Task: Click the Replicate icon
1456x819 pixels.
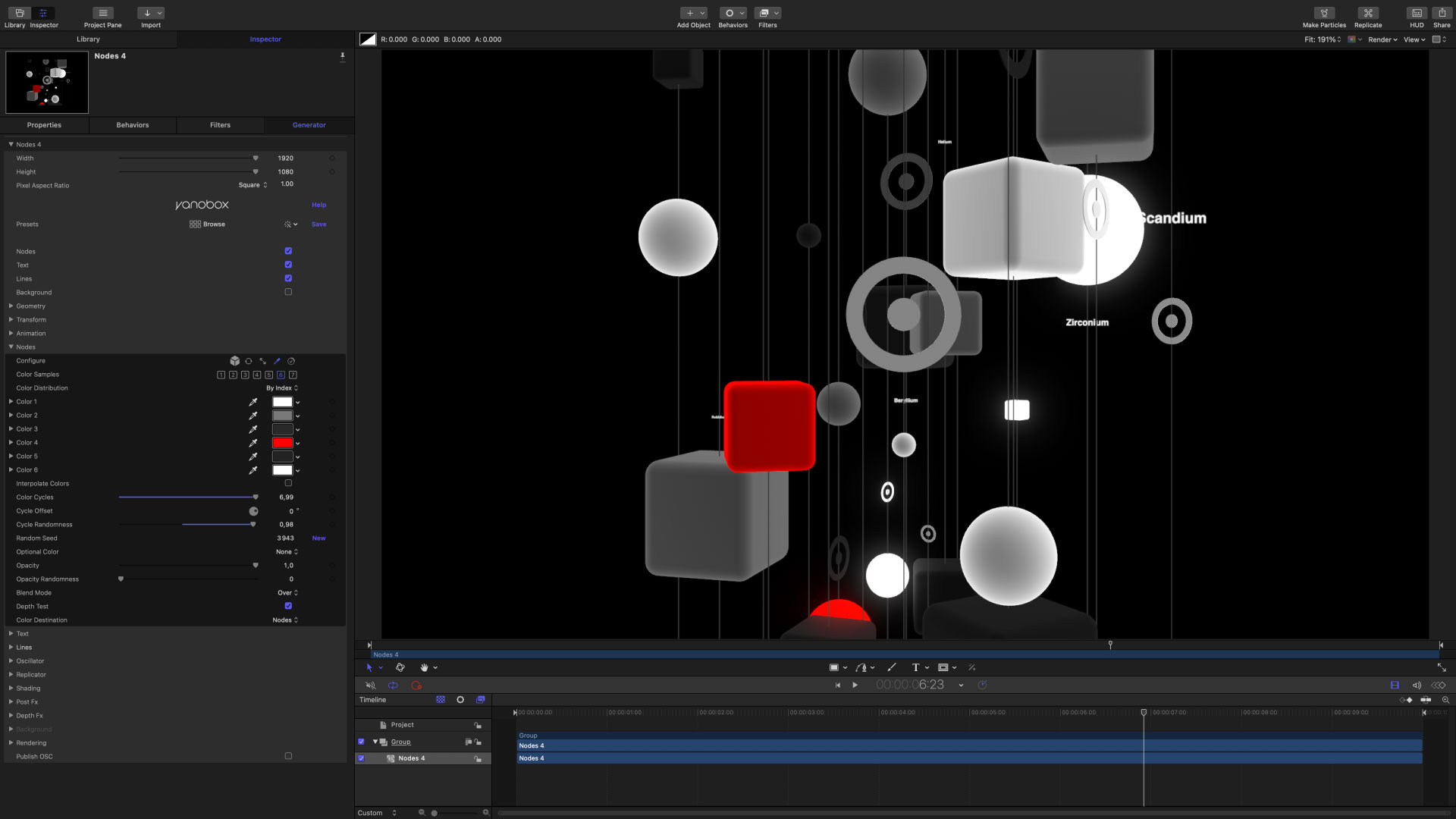Action: [1368, 13]
